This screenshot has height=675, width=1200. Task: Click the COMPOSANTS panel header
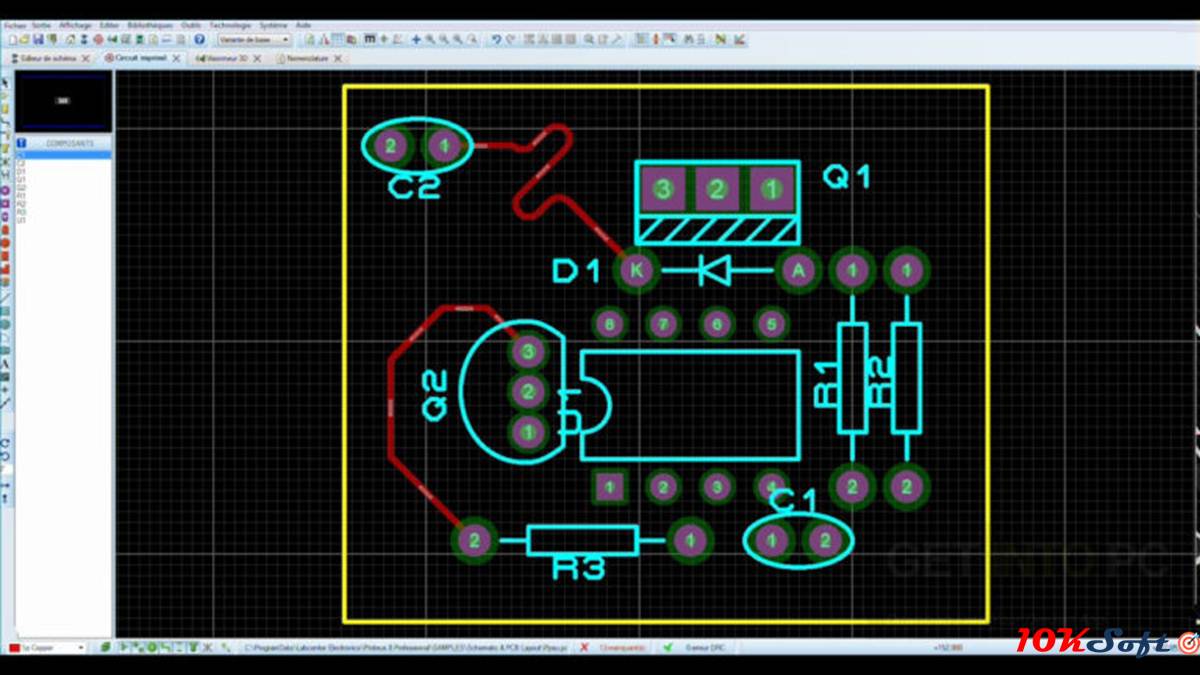[70, 143]
